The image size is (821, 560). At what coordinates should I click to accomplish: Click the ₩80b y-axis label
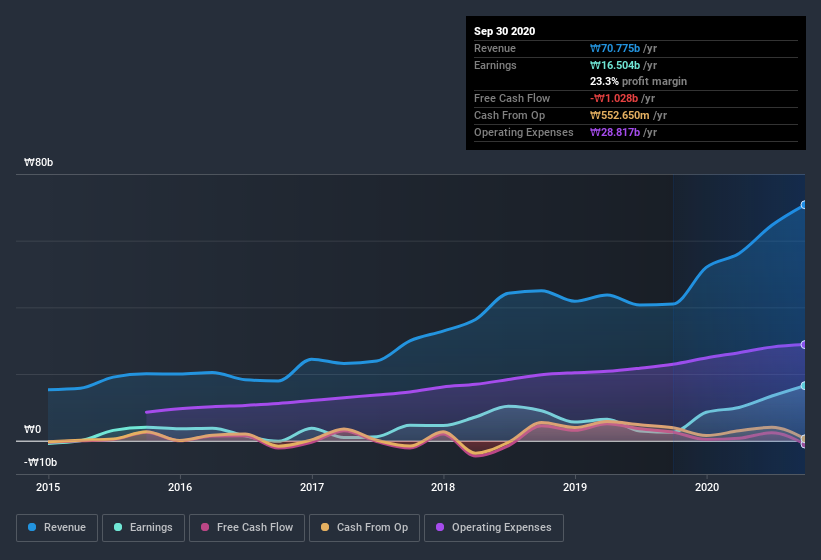[x=38, y=162]
